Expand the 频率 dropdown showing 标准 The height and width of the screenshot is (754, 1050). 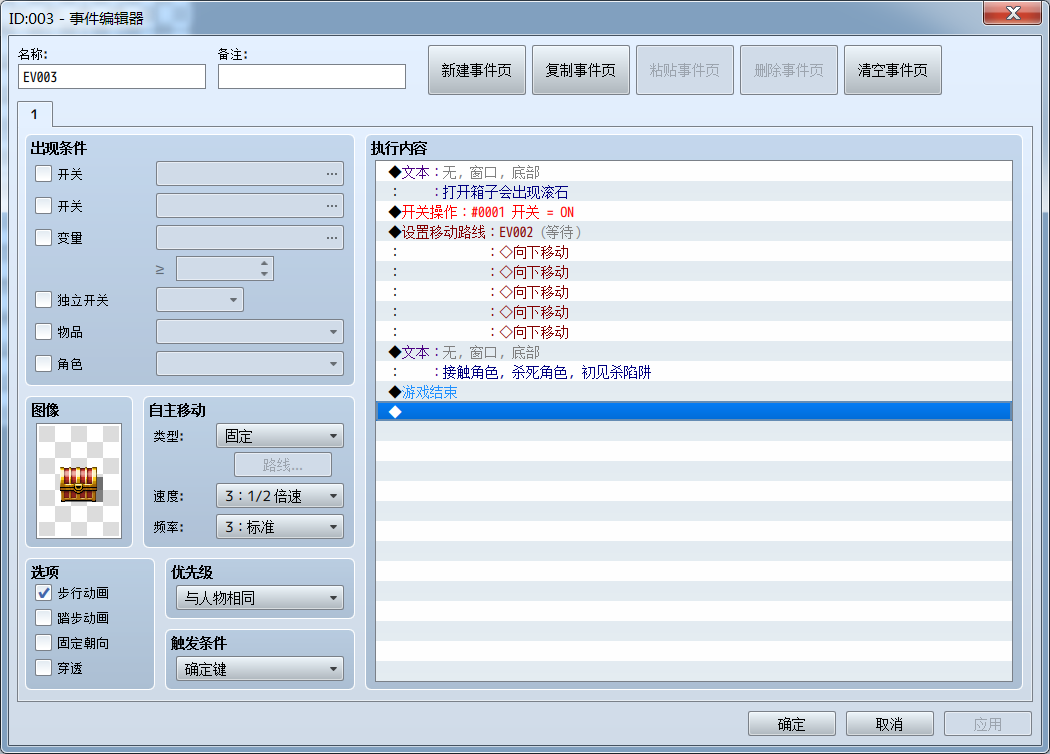280,527
